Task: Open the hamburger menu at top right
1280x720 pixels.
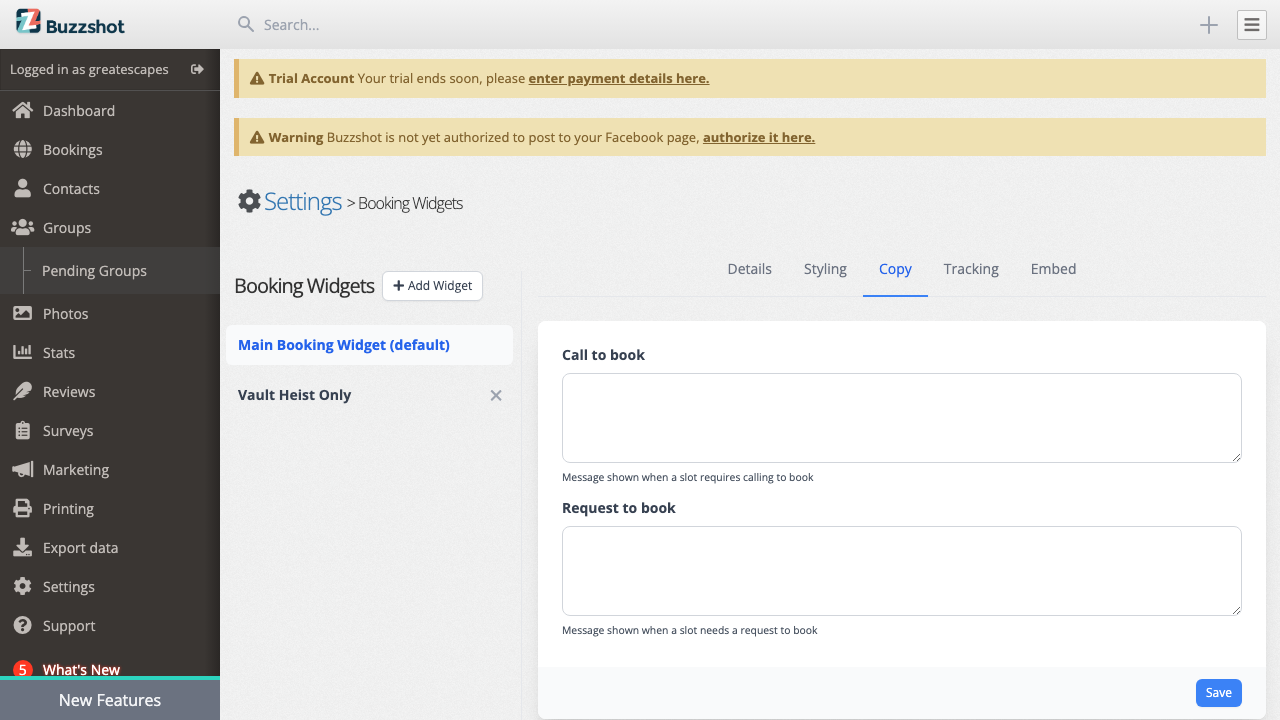Action: click(1251, 24)
